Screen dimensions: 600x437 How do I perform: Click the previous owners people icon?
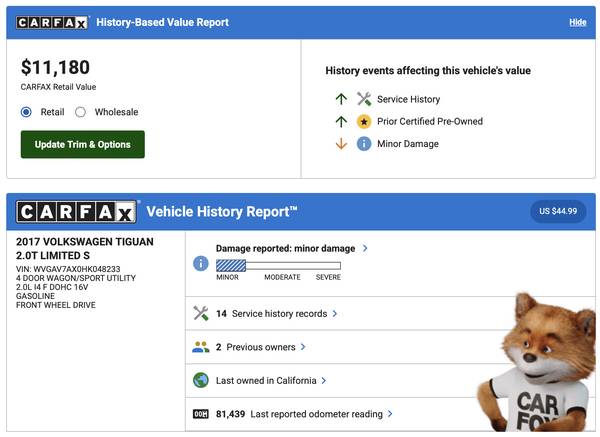[x=200, y=347]
